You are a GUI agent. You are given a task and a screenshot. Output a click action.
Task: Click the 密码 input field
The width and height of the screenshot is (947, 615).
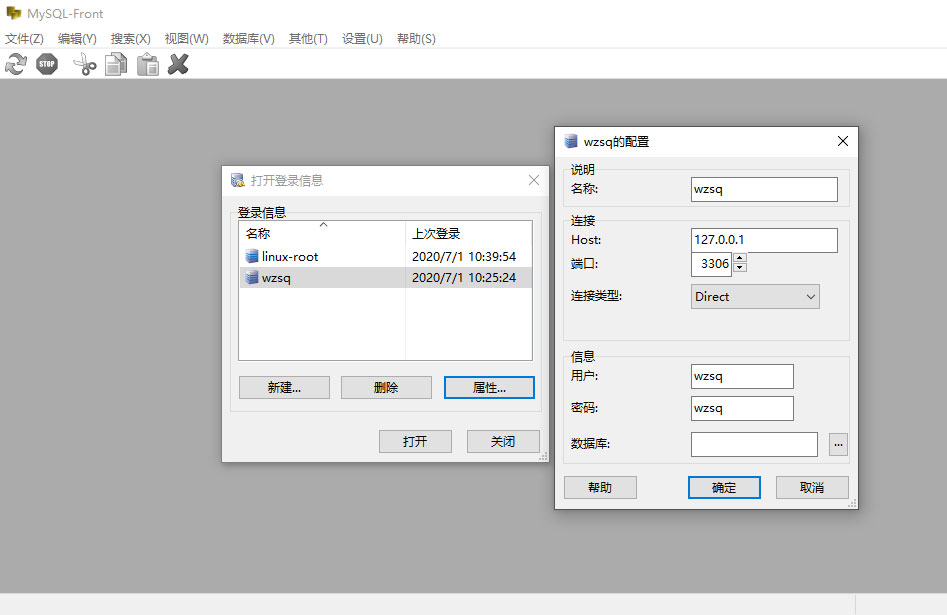pos(742,408)
